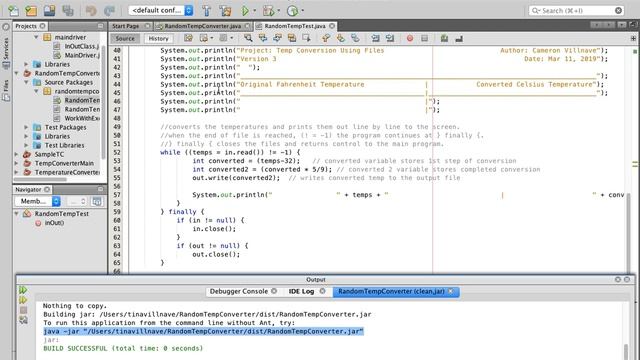Select the RandomTempTest.java editor tab
The image size is (640, 360).
click(295, 26)
